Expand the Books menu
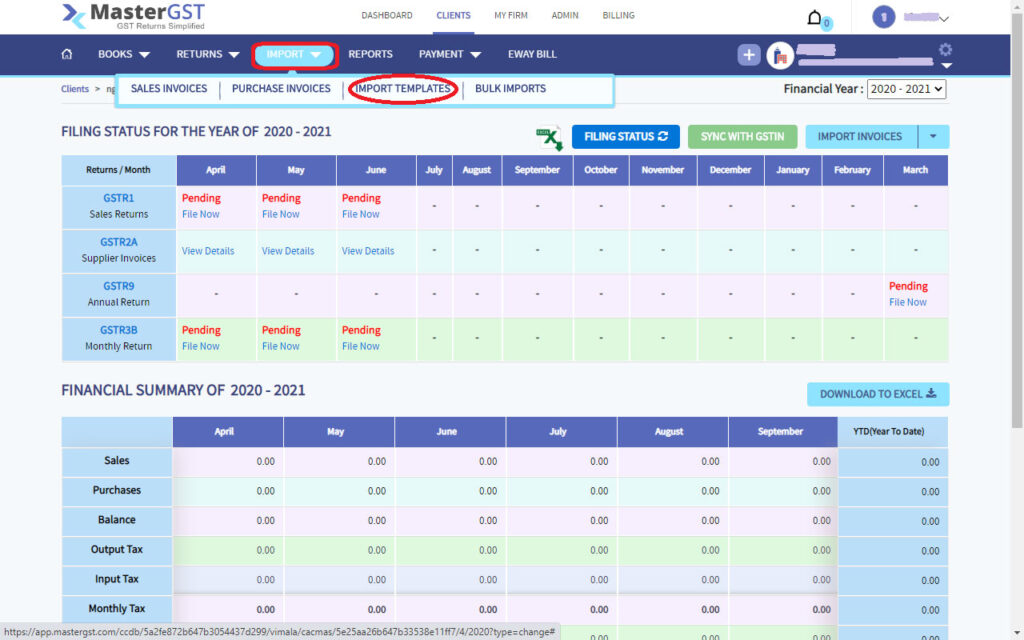Image resolution: width=1024 pixels, height=640 pixels. coord(124,54)
